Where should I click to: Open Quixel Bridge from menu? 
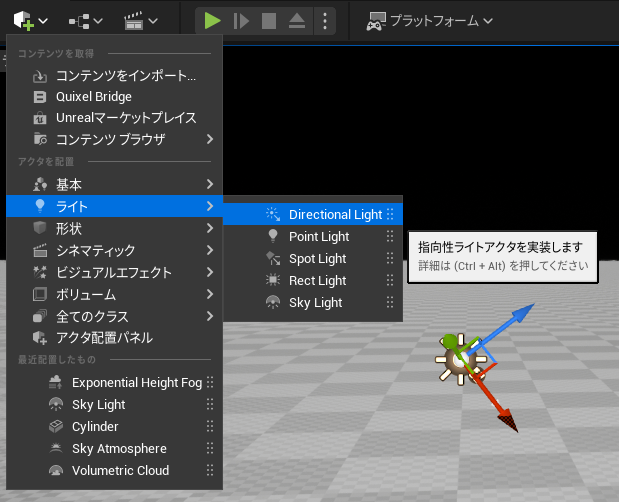tap(94, 97)
